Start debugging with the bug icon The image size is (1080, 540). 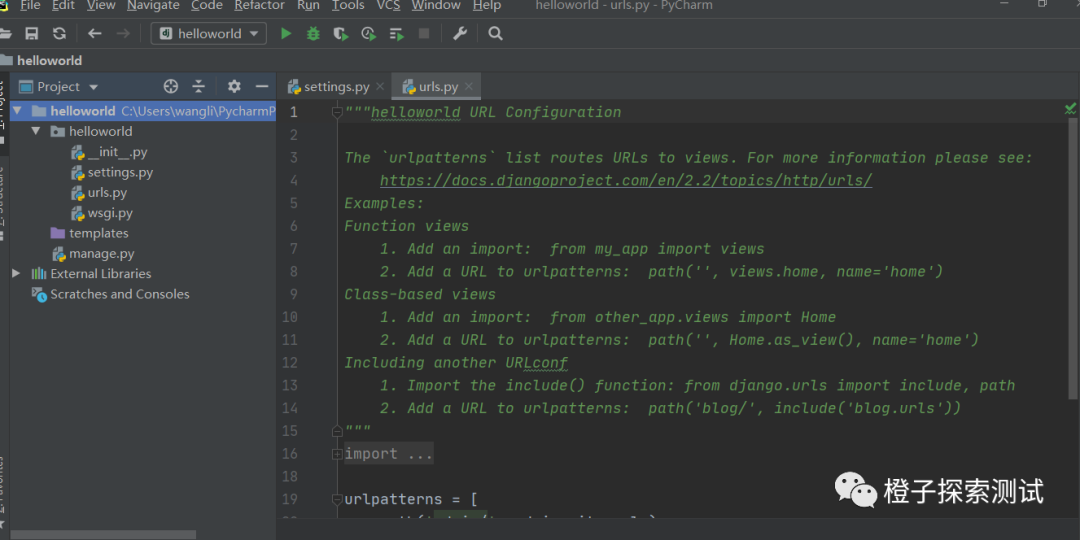click(313, 33)
